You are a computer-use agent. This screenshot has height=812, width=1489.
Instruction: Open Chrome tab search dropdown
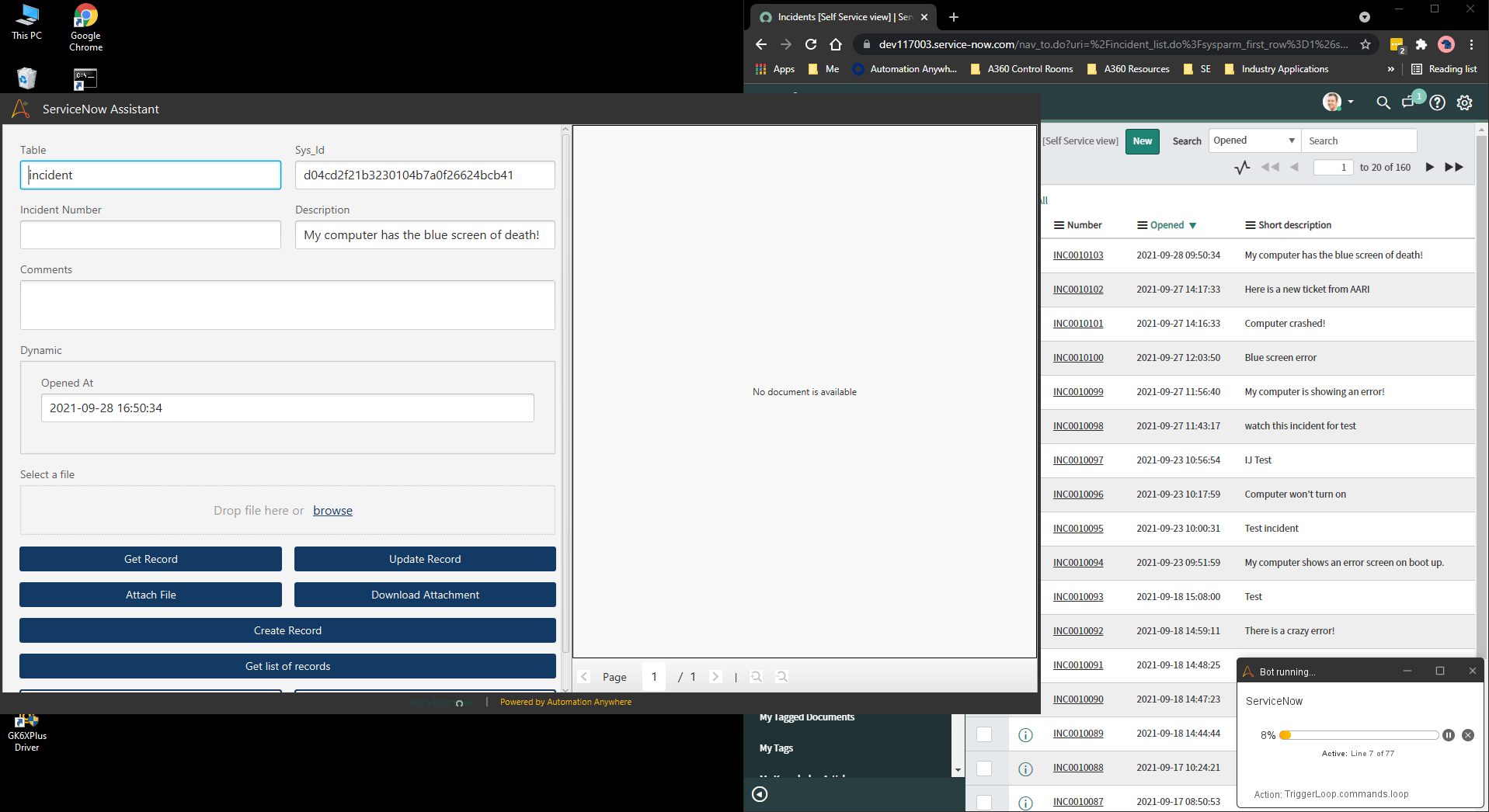pos(1365,17)
